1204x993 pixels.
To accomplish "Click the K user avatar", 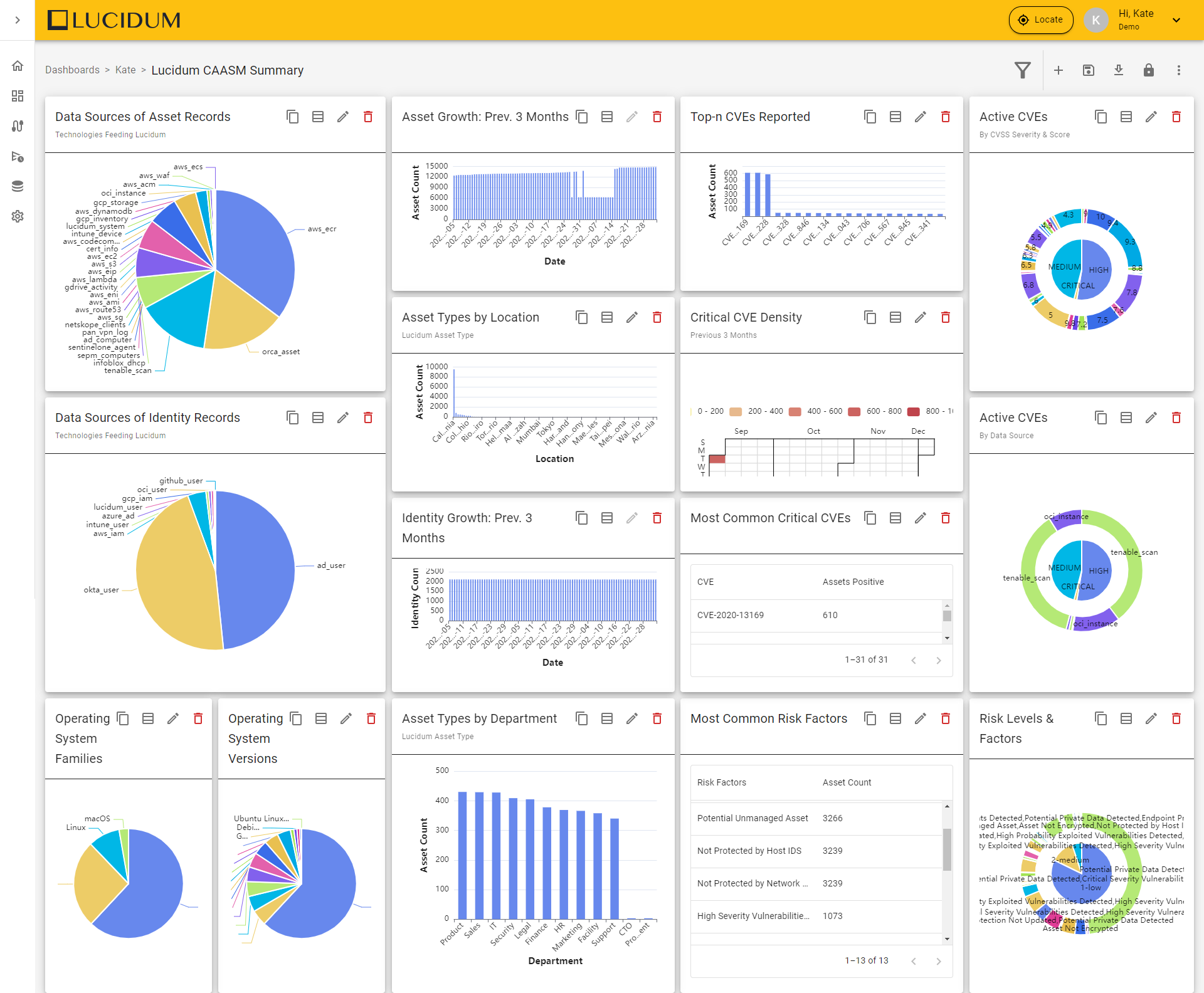I will pyautogui.click(x=1096, y=20).
